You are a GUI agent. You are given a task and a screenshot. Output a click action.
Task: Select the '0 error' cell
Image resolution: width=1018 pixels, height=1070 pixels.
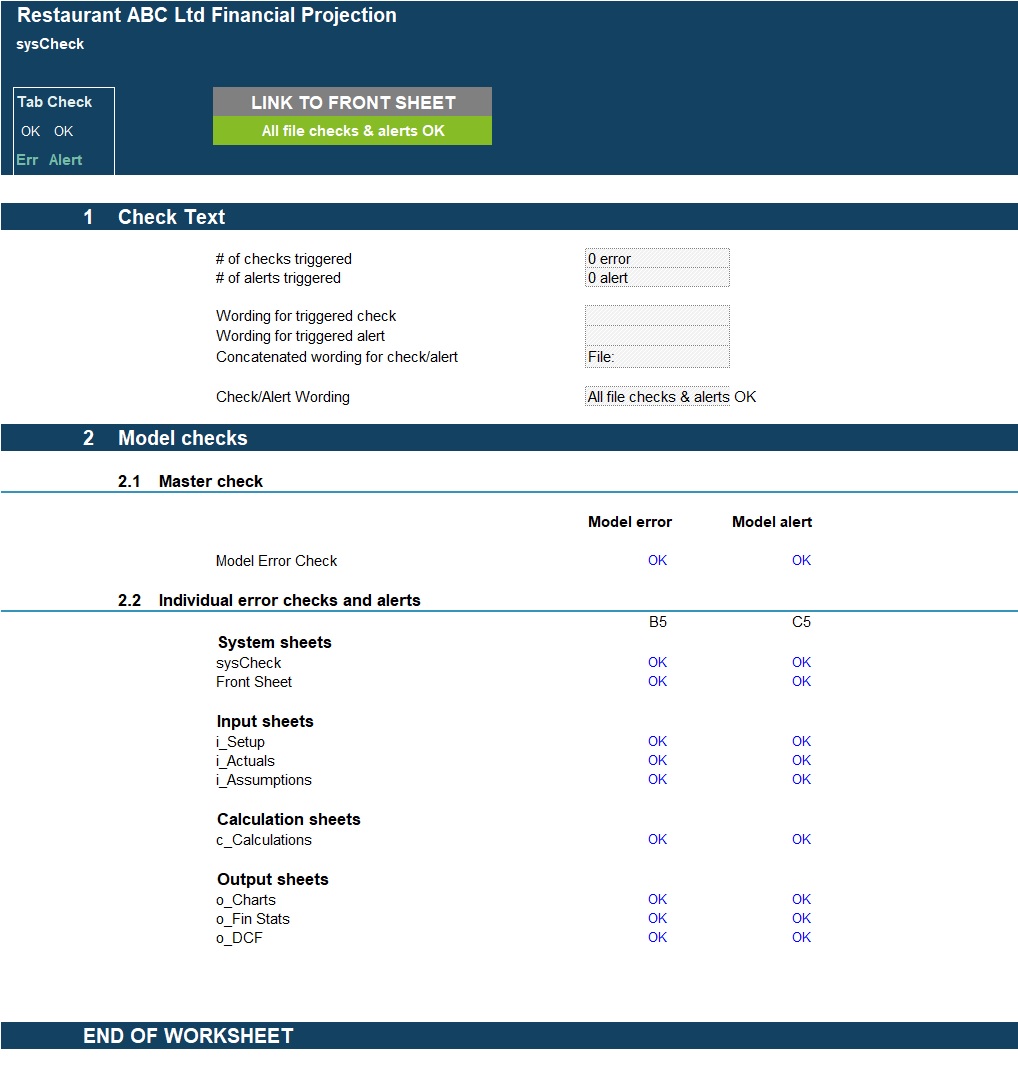click(657, 259)
